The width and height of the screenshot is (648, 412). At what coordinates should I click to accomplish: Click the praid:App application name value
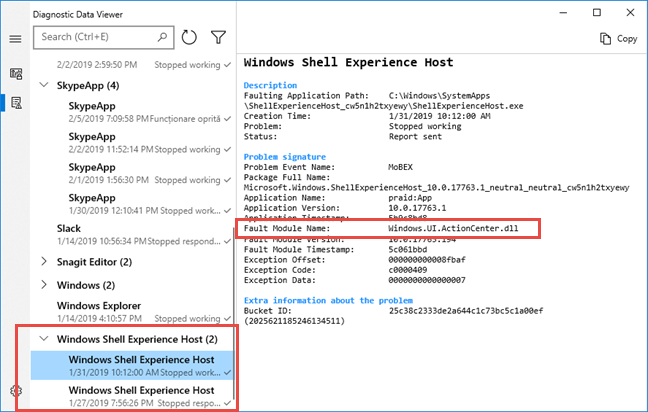click(410, 198)
